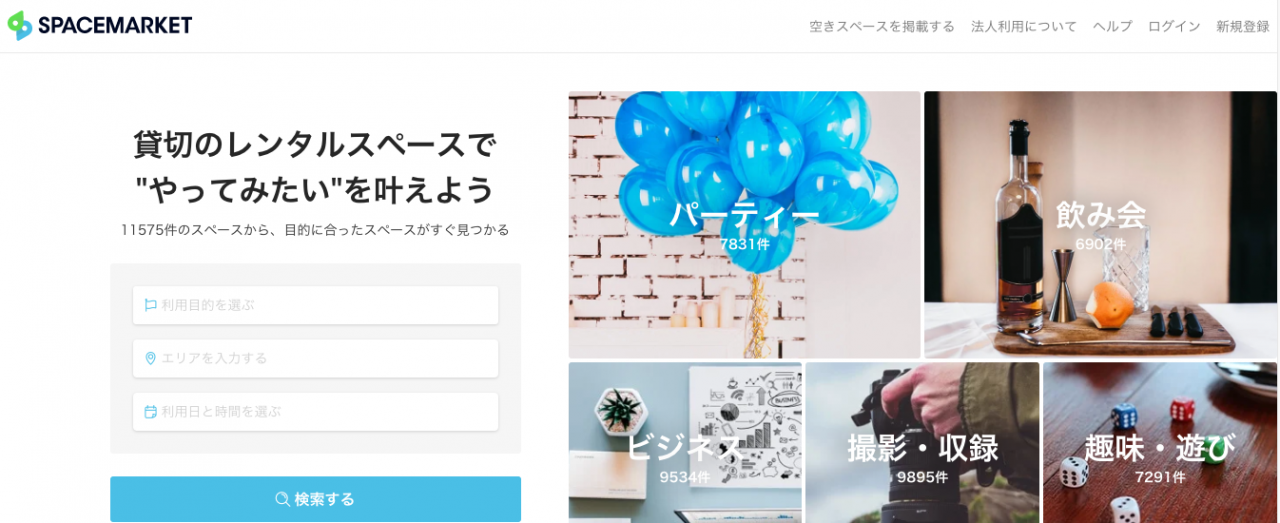The image size is (1280, 523).
Task: Select the パーティー category tile
Action: click(744, 225)
